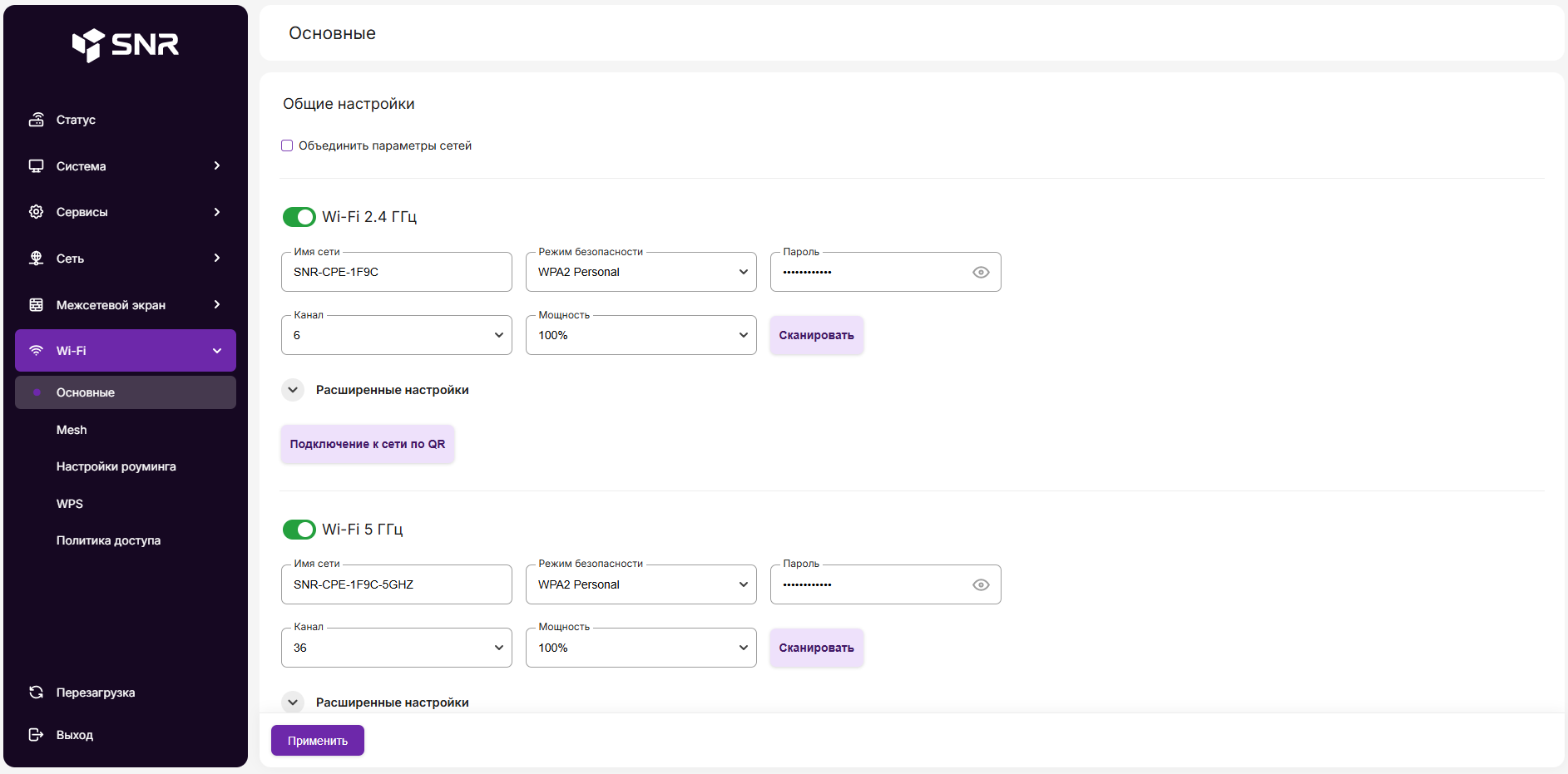Click the Система monitor icon
The height and width of the screenshot is (774, 1568).
[36, 166]
